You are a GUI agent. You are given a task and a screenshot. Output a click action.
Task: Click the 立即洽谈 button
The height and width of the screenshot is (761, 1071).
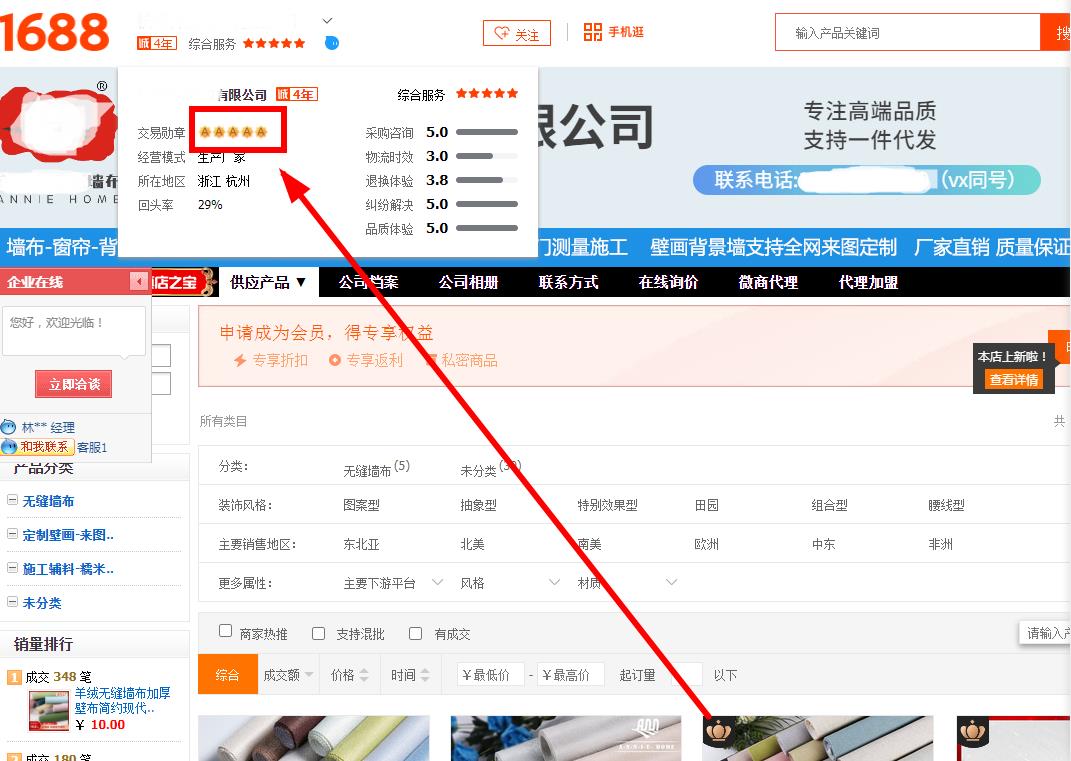point(75,384)
